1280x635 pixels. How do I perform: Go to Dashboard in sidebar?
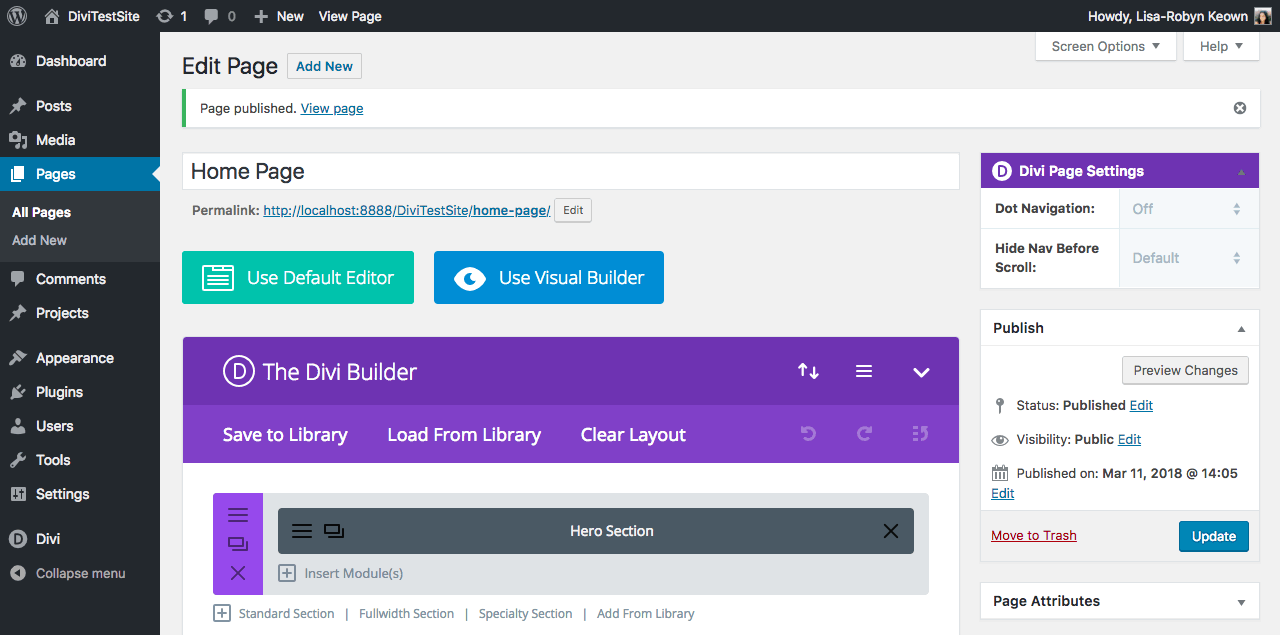click(x=80, y=61)
